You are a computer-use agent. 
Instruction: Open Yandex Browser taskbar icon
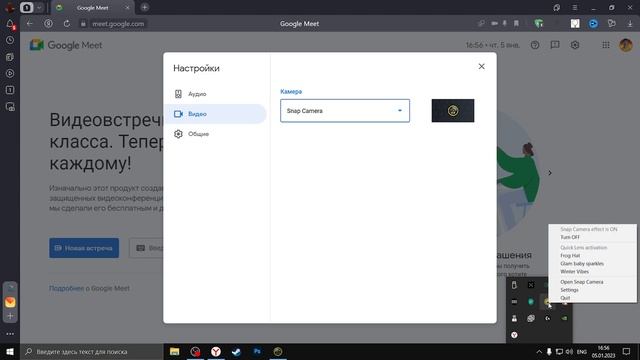pyautogui.click(x=216, y=351)
